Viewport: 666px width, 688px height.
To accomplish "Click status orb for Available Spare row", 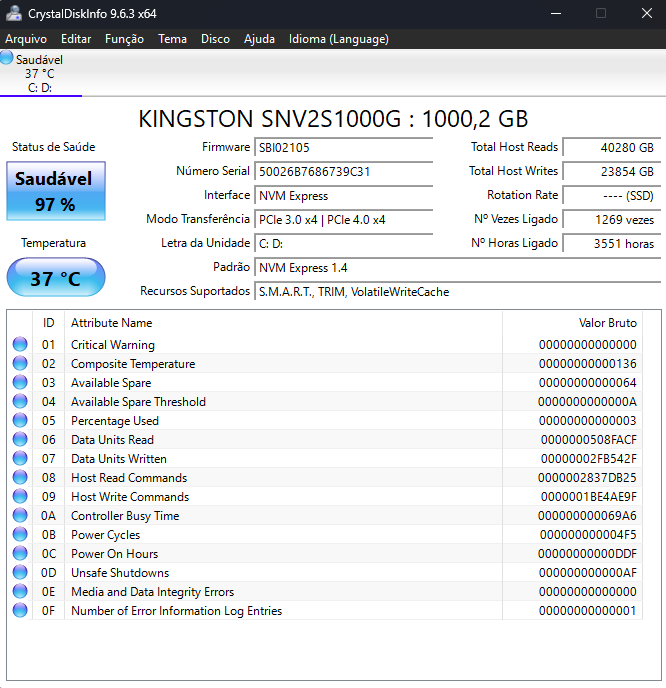I will pyautogui.click(x=20, y=382).
